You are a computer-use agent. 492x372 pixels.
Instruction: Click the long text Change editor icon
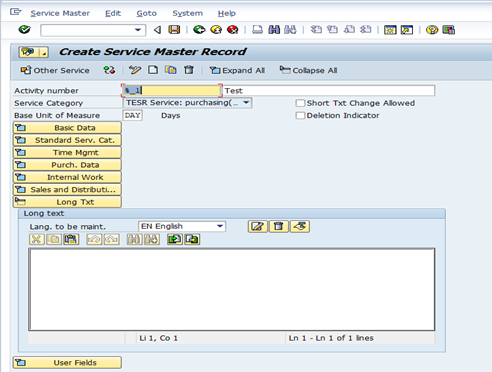pyautogui.click(x=257, y=226)
